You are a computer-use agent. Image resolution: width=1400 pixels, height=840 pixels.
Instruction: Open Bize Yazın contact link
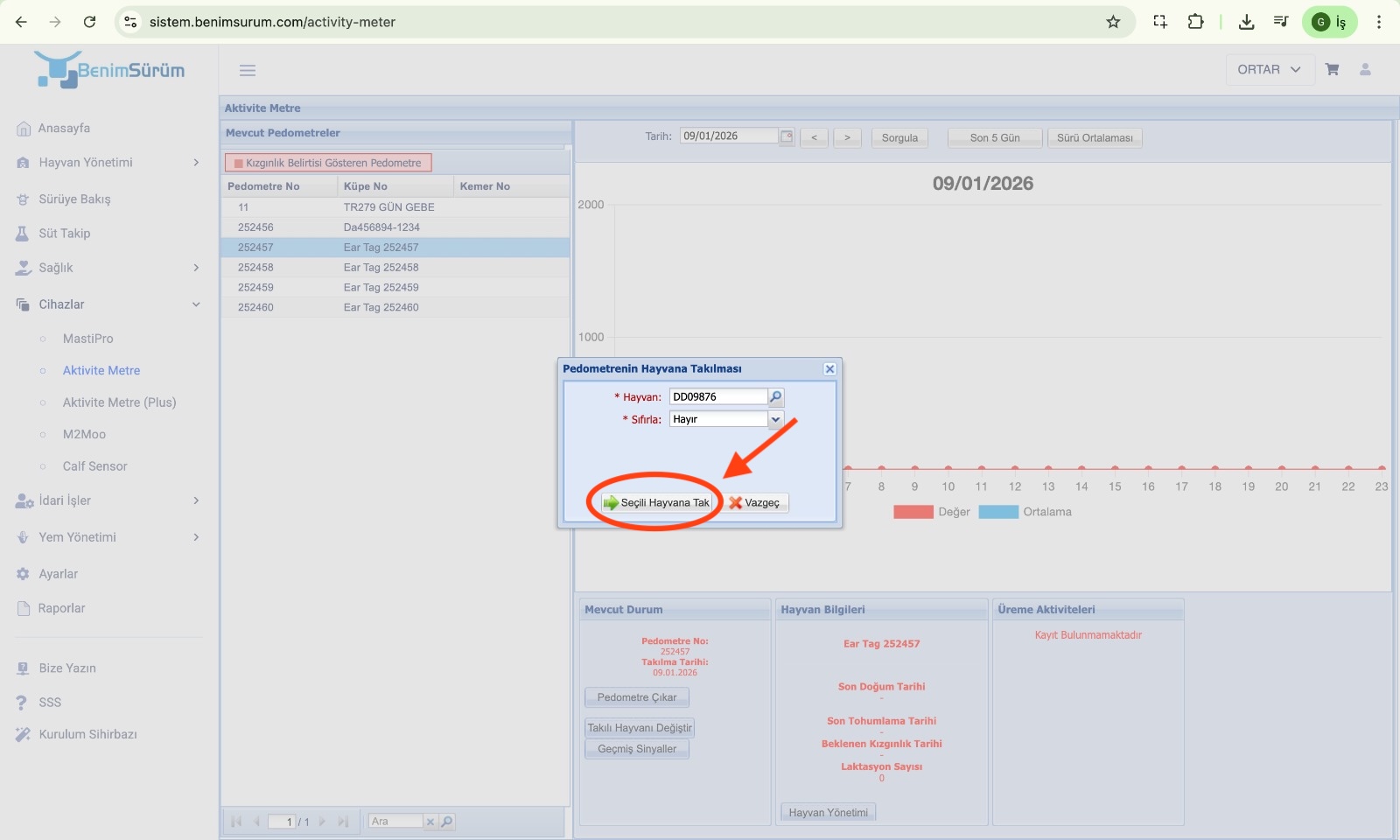tap(67, 668)
